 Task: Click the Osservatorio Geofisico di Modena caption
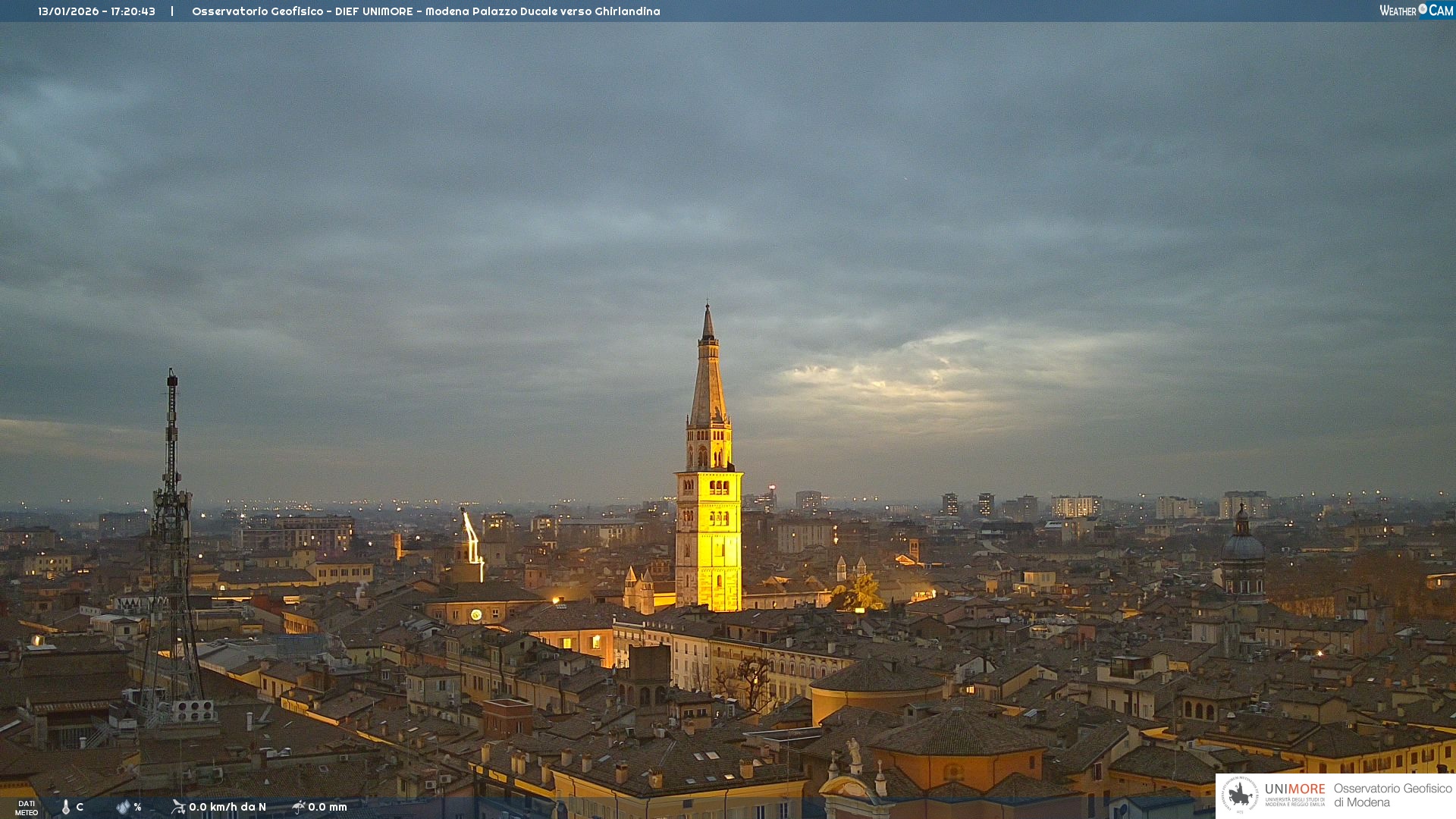(x=1392, y=795)
